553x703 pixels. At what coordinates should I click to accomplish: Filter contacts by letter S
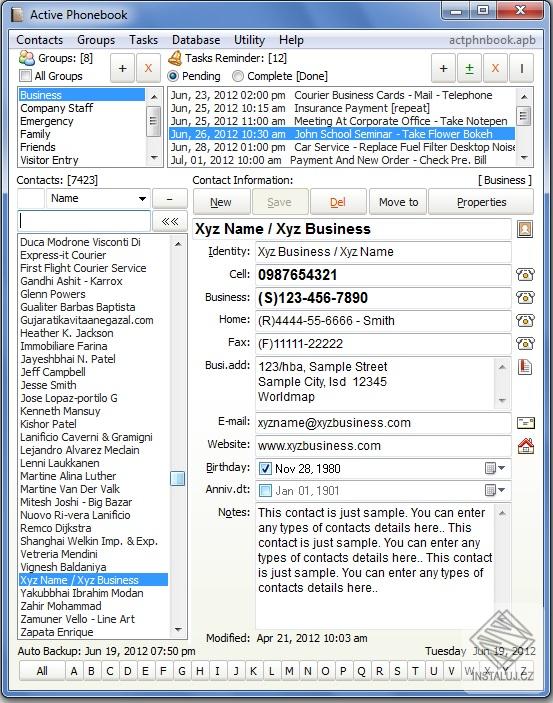tap(397, 671)
